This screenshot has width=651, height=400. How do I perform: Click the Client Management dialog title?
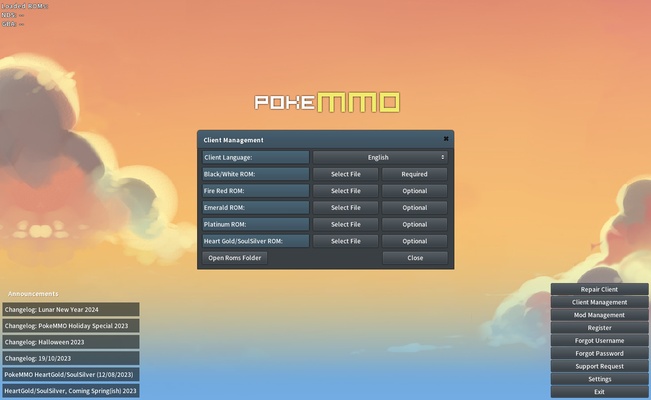pos(233,140)
